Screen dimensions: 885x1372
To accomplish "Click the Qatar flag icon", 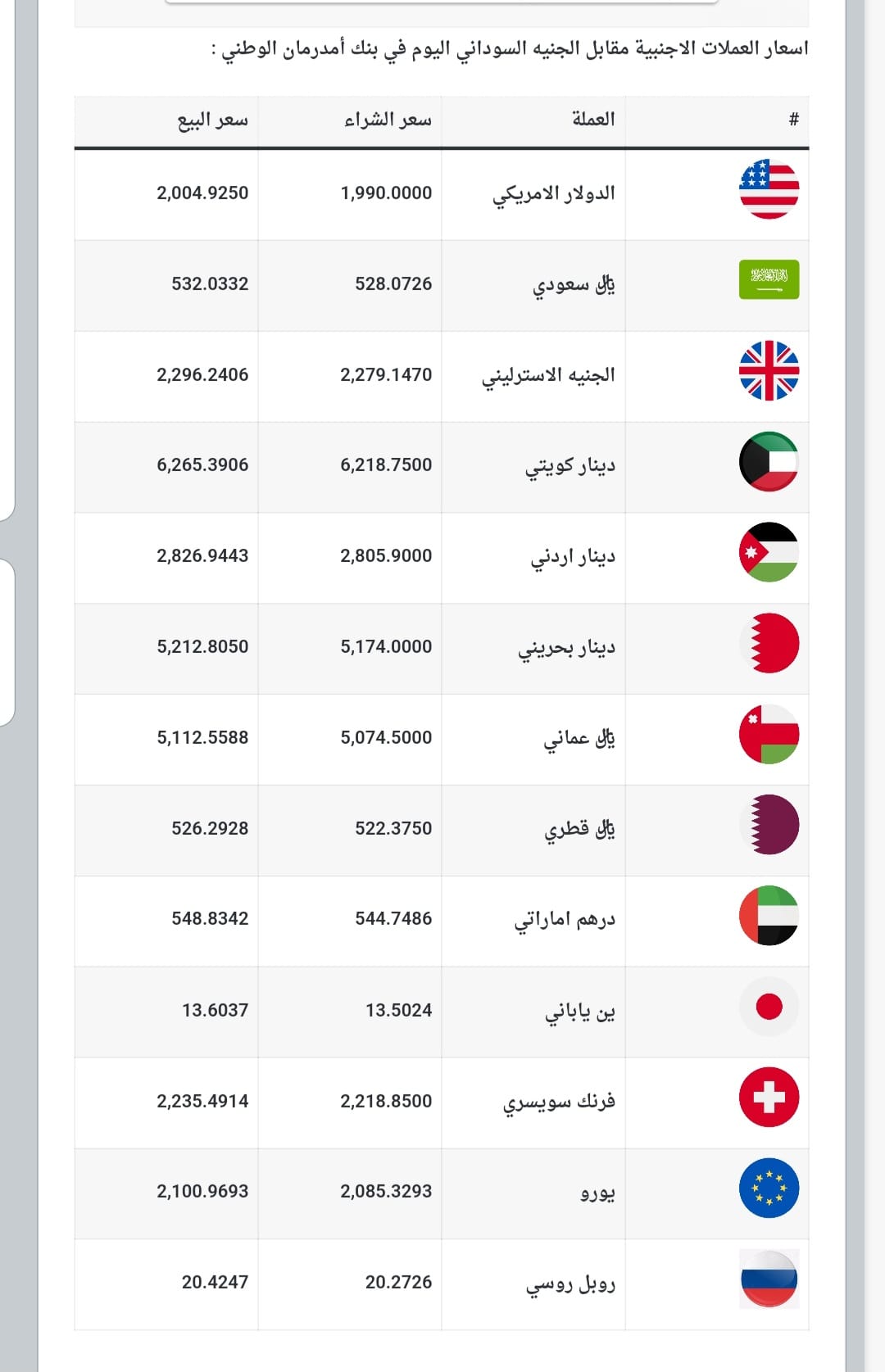I will [769, 825].
